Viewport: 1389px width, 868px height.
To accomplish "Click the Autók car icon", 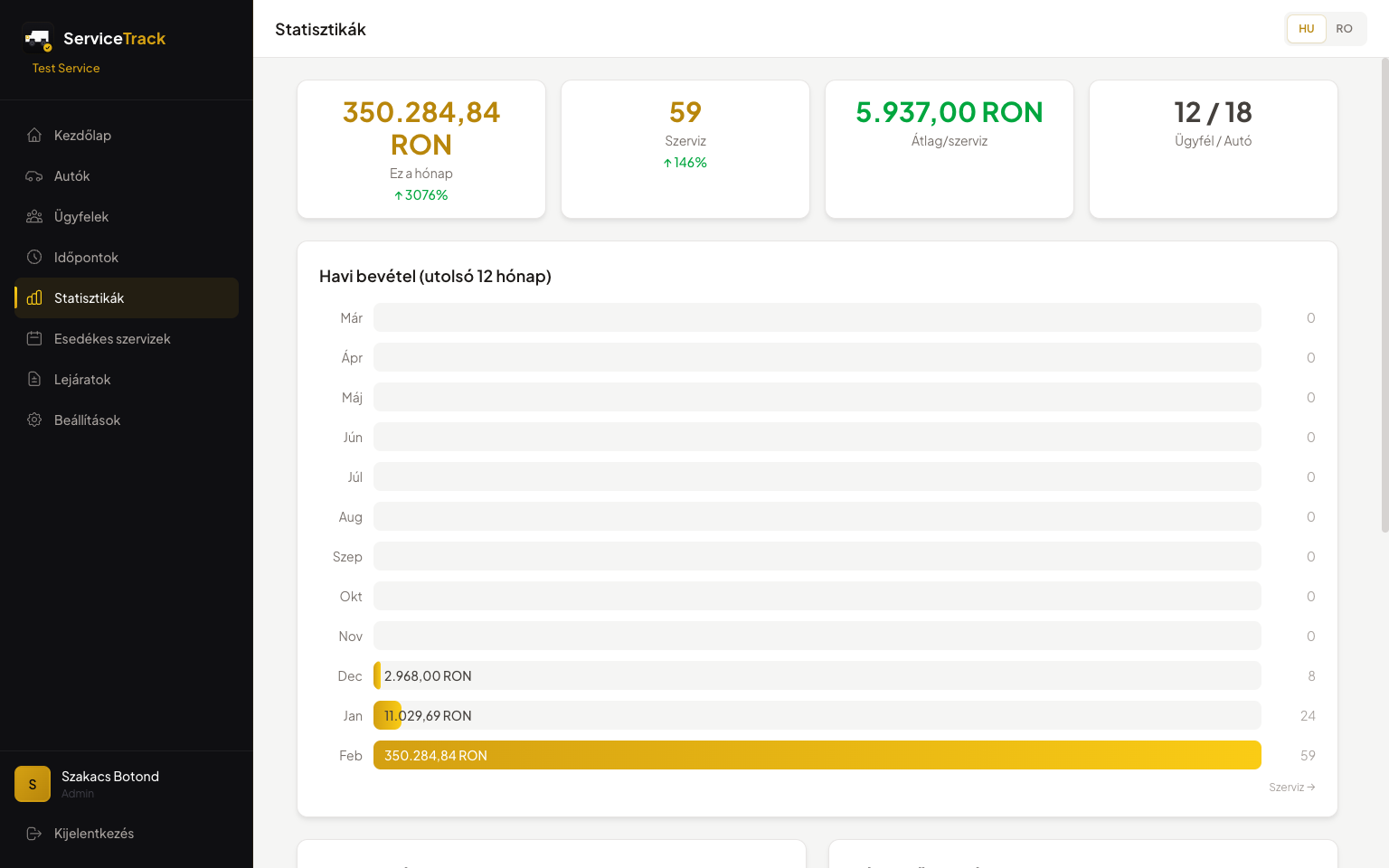I will 34,176.
